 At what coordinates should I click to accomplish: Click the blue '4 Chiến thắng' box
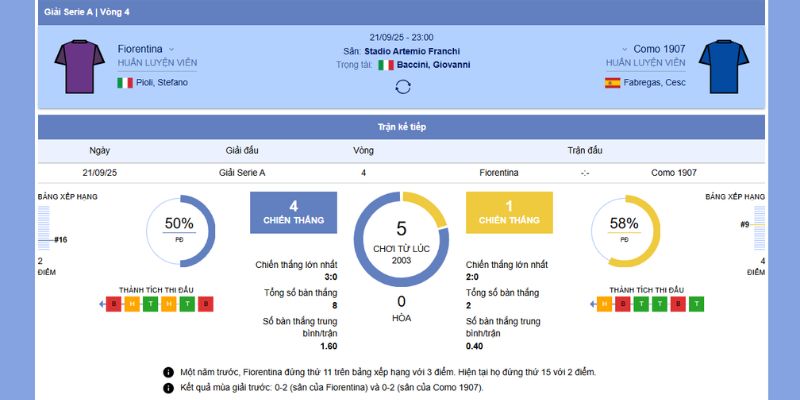(293, 212)
